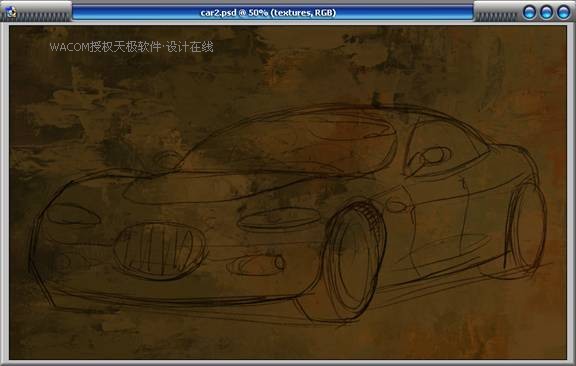The width and height of the screenshot is (576, 366).
Task: Click the sketched car's oval front grille
Action: (160, 251)
